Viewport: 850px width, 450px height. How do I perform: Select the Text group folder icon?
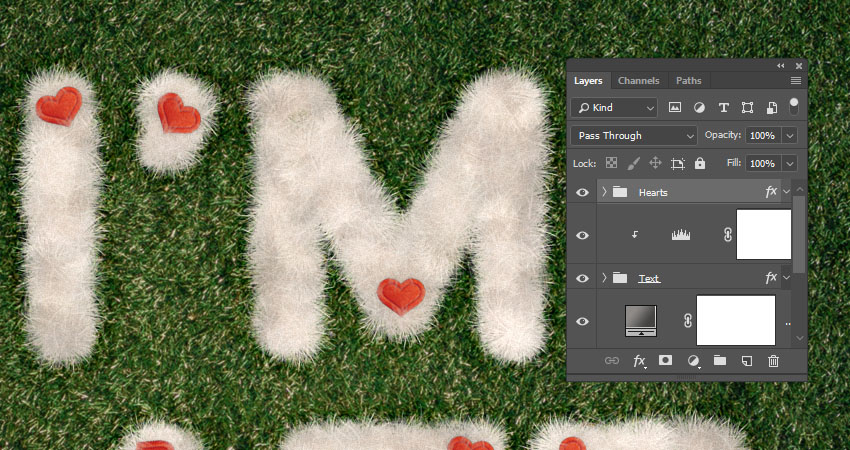[x=620, y=278]
